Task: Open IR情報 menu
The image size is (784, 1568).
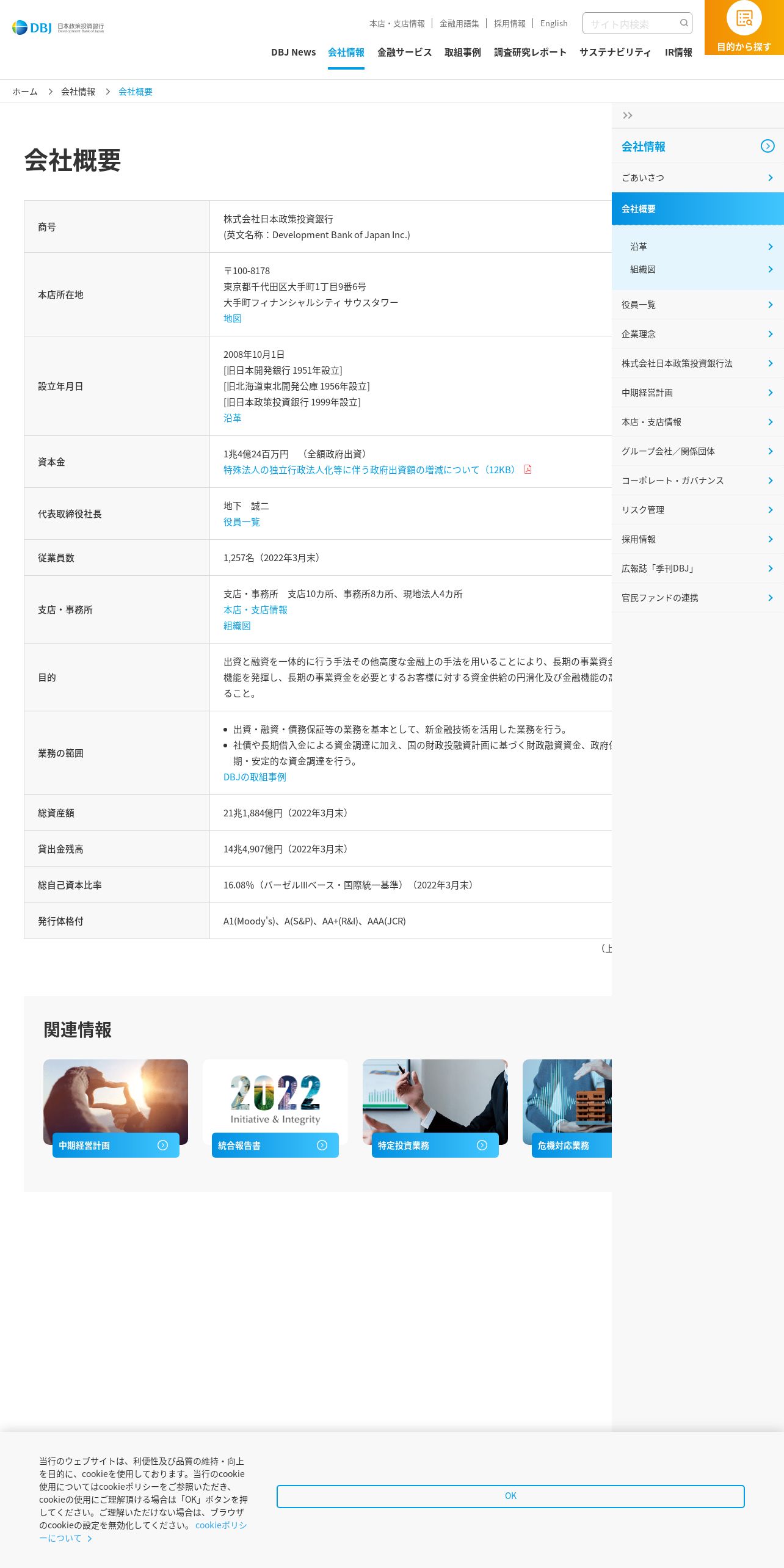Action: tap(678, 53)
